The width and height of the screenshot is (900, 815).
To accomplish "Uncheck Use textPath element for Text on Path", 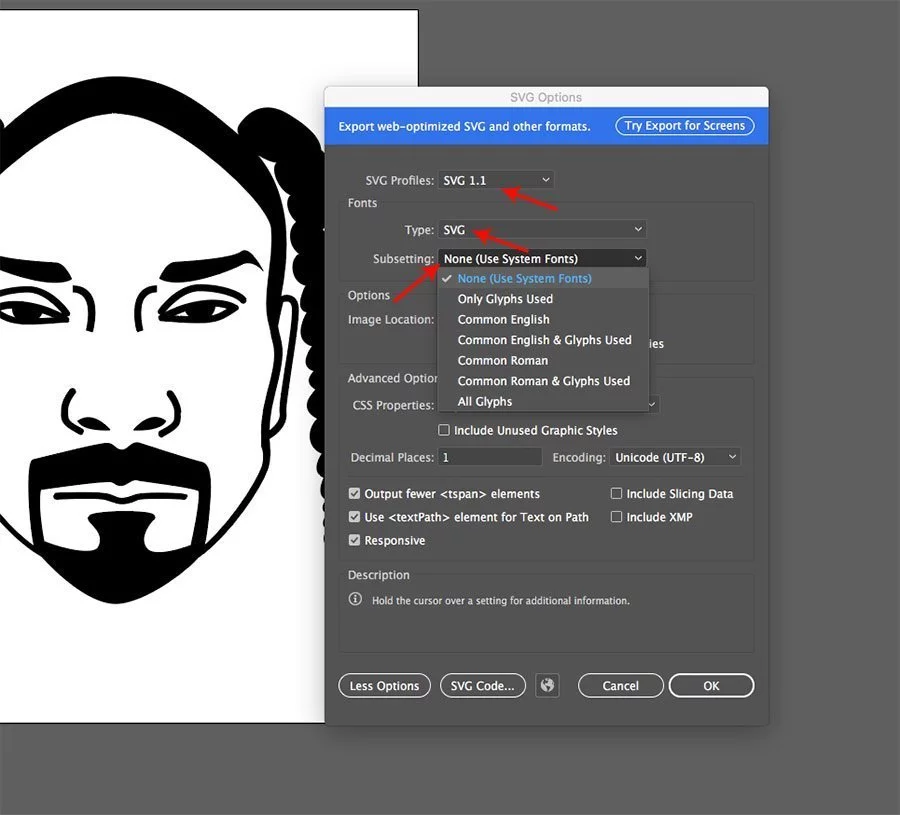I will point(355,517).
